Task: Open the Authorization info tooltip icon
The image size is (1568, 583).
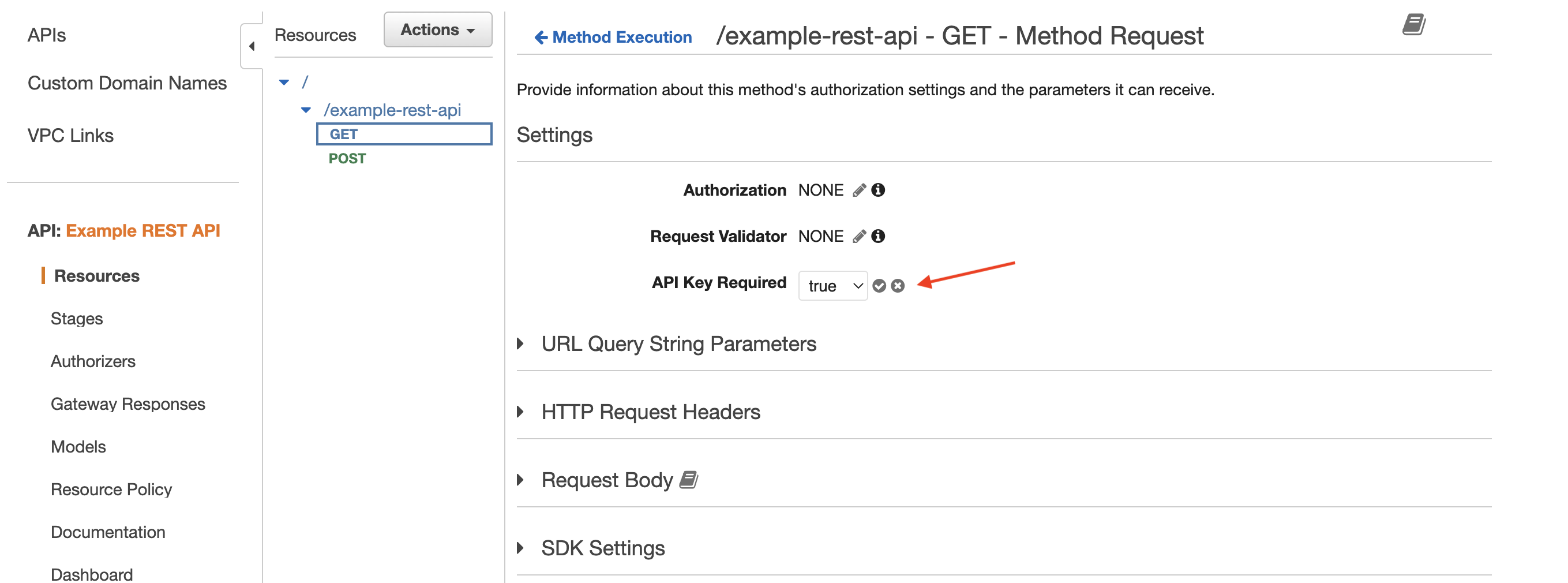Action: (x=879, y=189)
